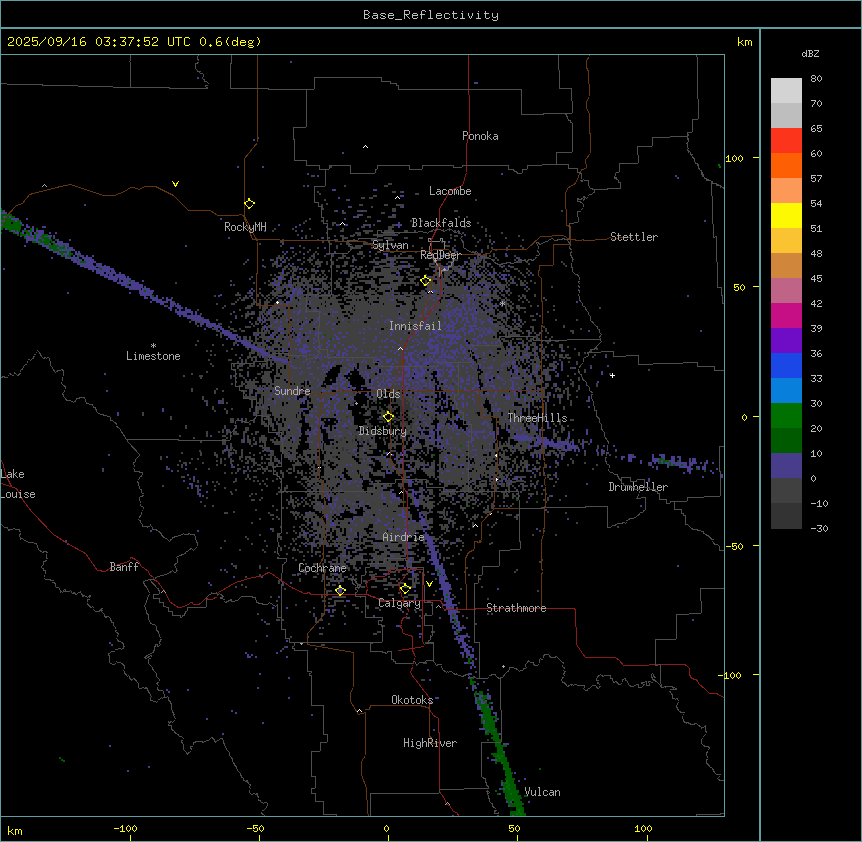Select the royal blue 36-33 dBZ legend swatch
862x842 pixels.
[x=786, y=365]
